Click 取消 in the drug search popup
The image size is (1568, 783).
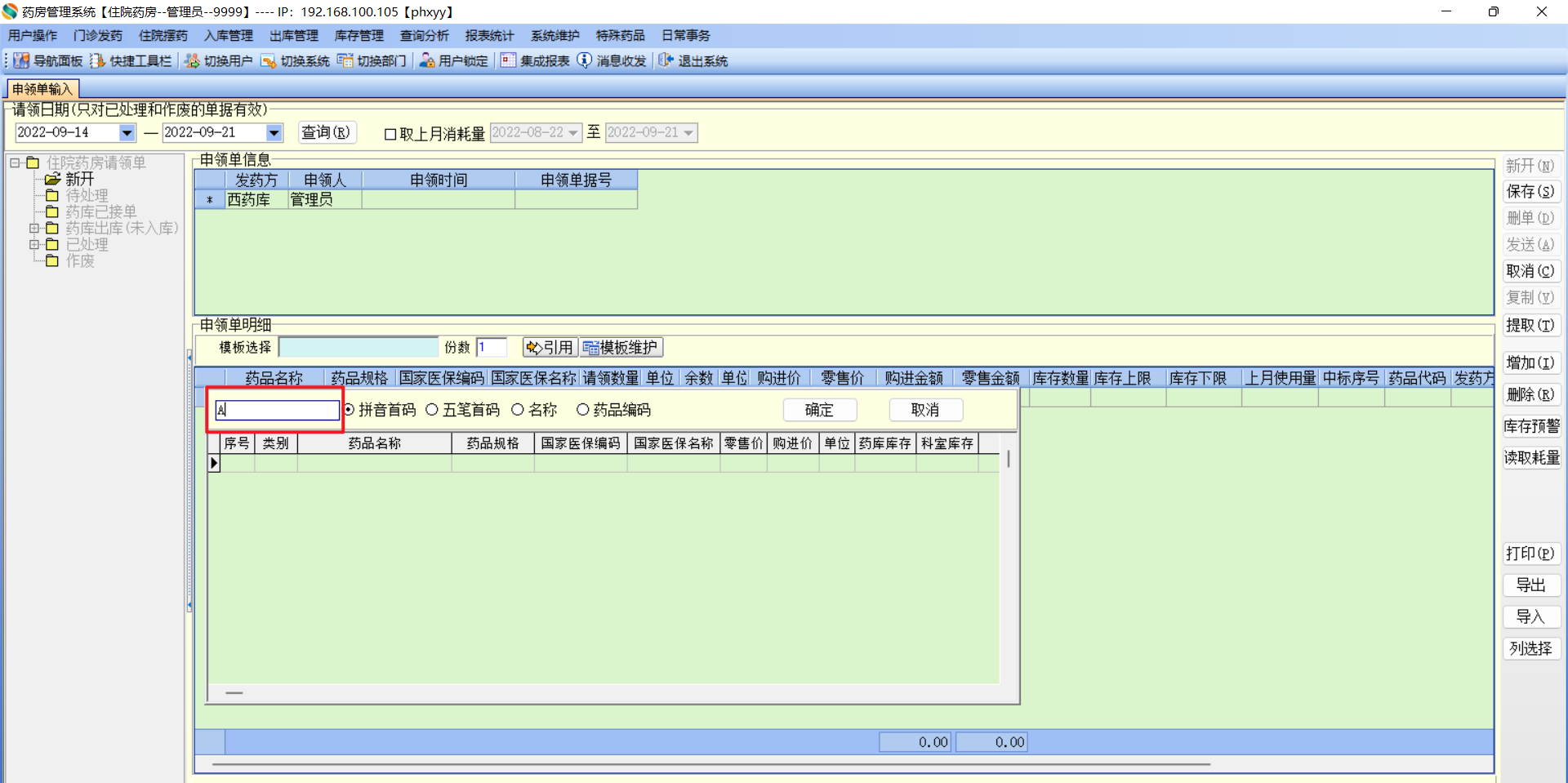point(925,410)
